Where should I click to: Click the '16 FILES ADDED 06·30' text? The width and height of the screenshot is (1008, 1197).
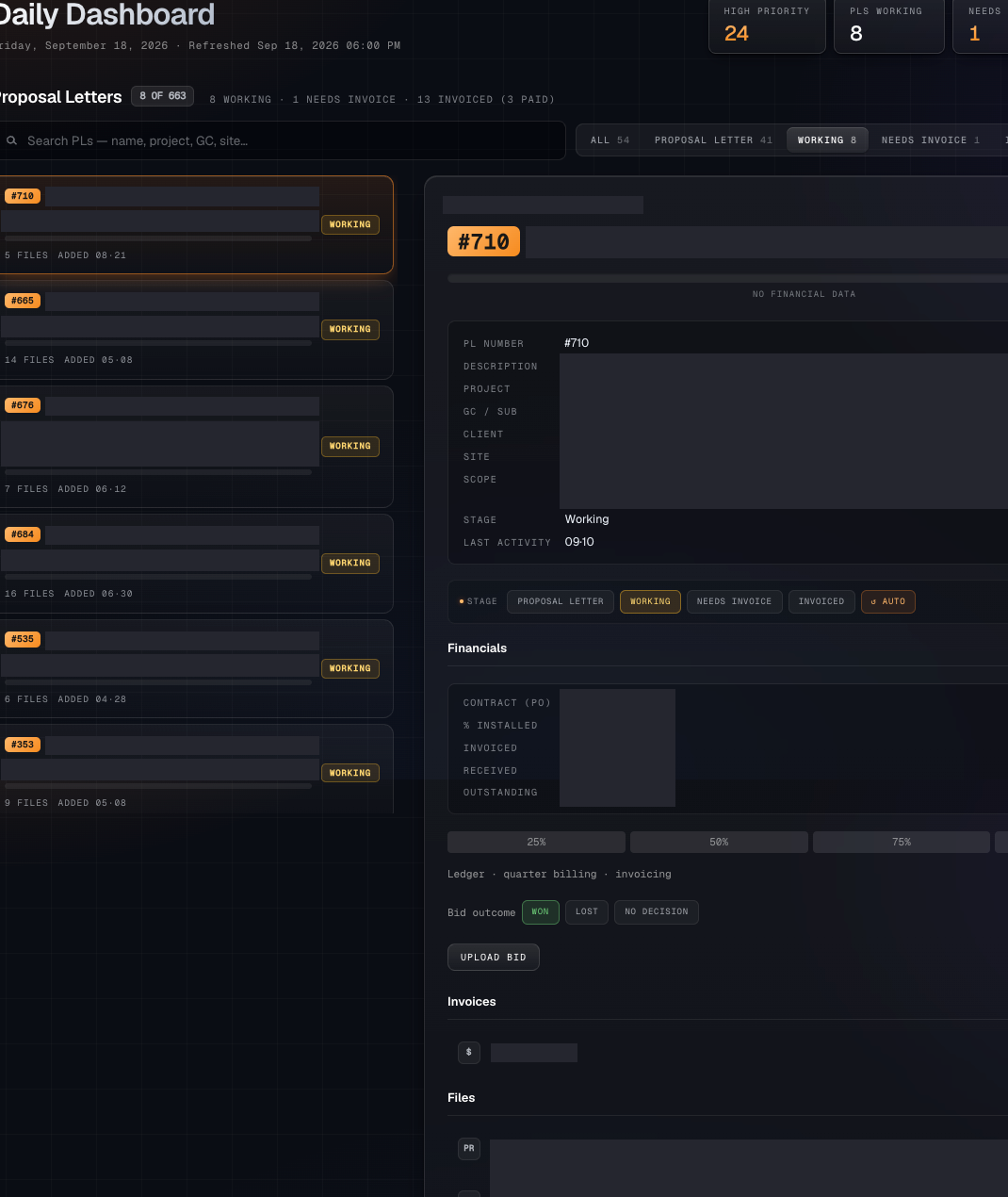[69, 594]
